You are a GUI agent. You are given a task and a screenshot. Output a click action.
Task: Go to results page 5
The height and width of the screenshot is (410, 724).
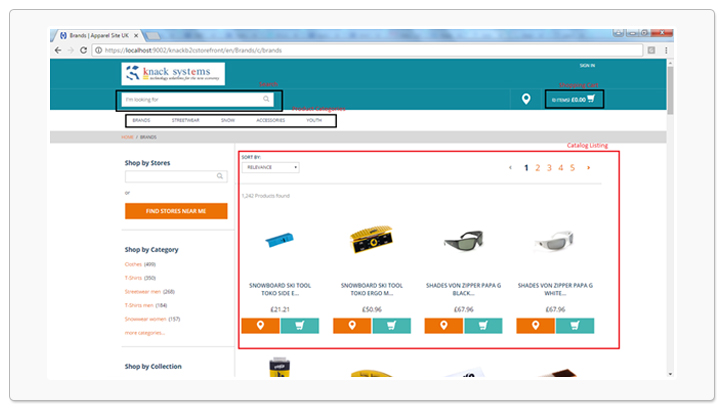572,168
